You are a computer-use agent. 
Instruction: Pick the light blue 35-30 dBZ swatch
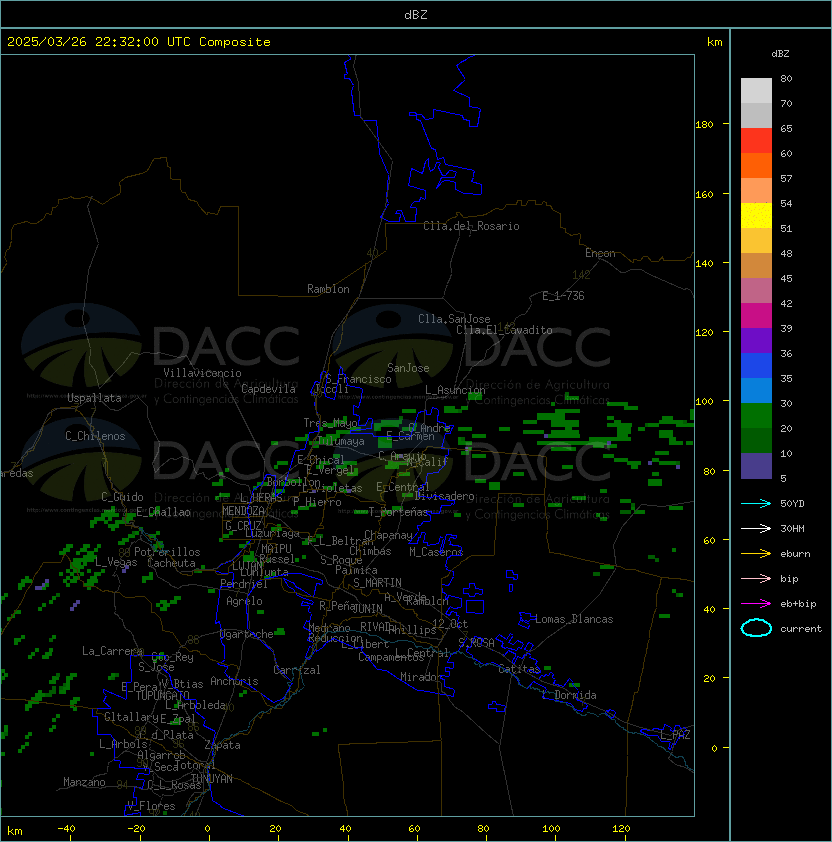[x=756, y=391]
